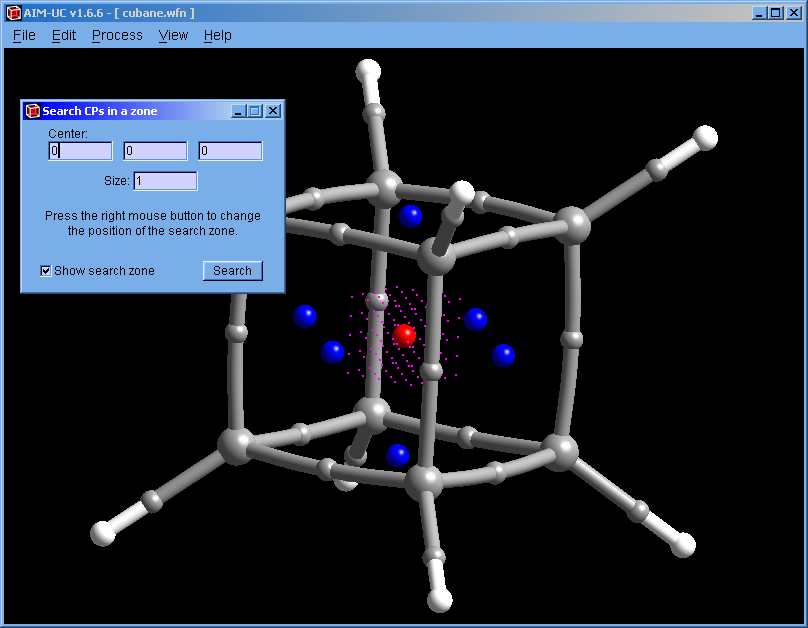The width and height of the screenshot is (808, 628).
Task: Open the Edit menu
Action: [x=64, y=35]
